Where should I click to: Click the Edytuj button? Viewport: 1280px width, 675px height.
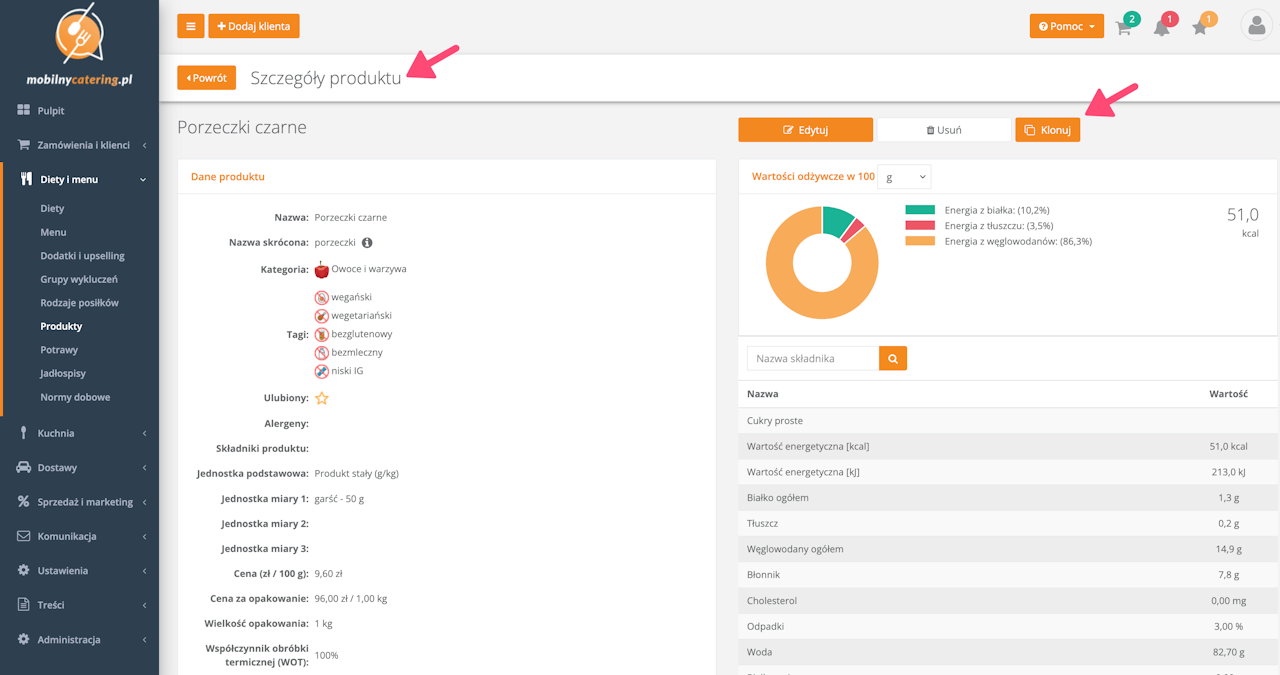[x=805, y=130]
